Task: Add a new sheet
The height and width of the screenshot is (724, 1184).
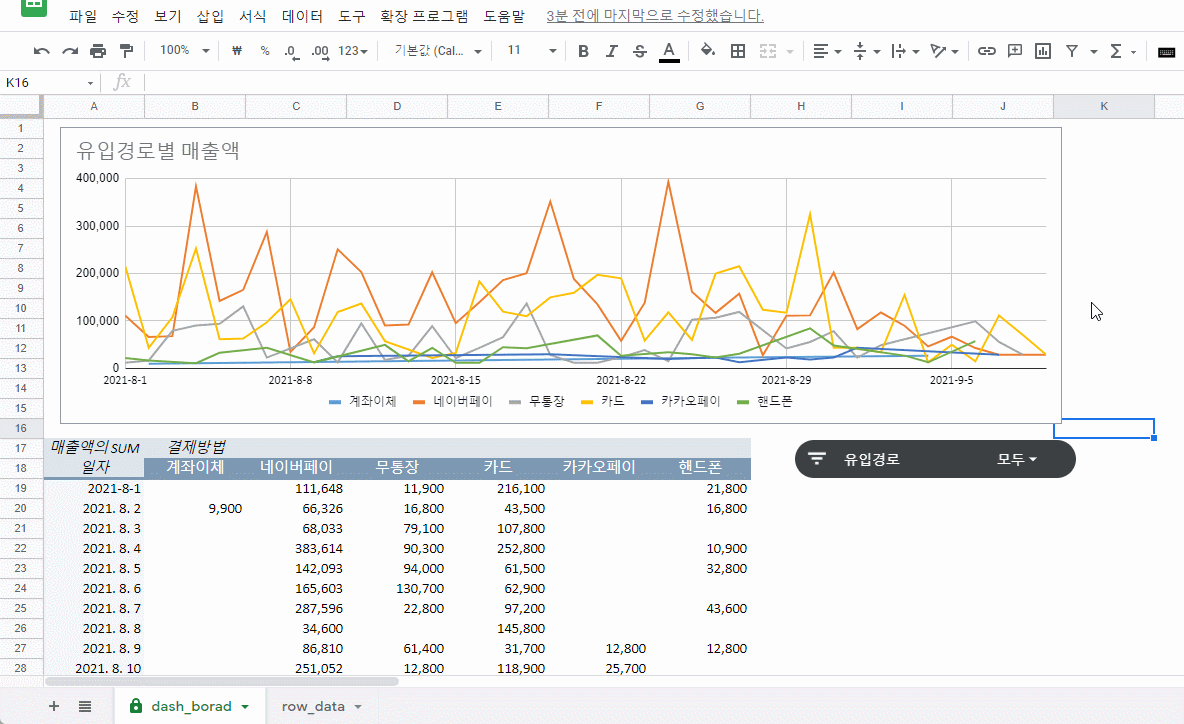Action: click(54, 707)
